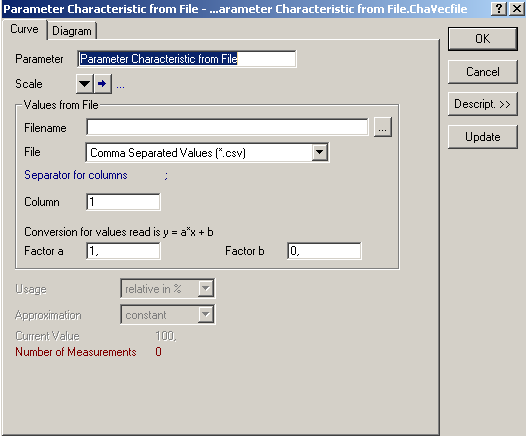
Task: Close the Parameter Characteristic dialog
Action: [x=517, y=9]
